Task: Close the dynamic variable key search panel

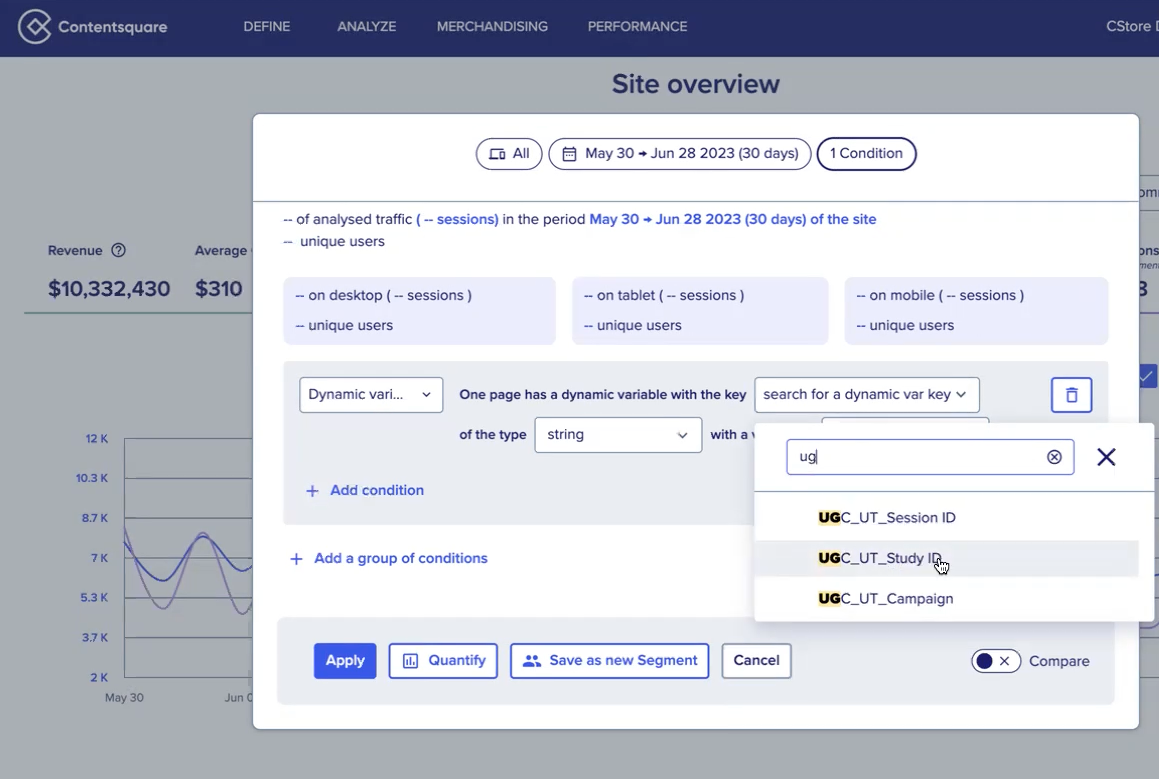Action: [x=1106, y=457]
